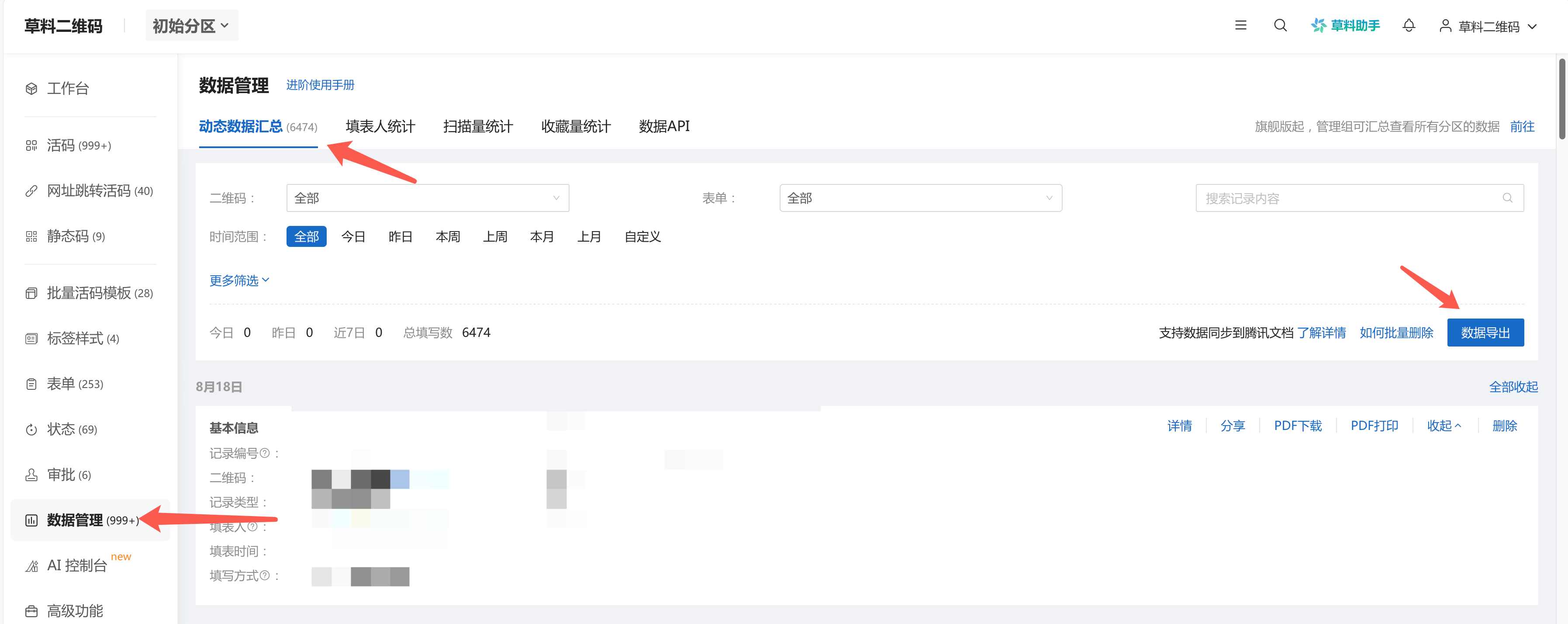Open 状态 (69) in sidebar
Screen dimensions: 1568x624
coord(72,429)
